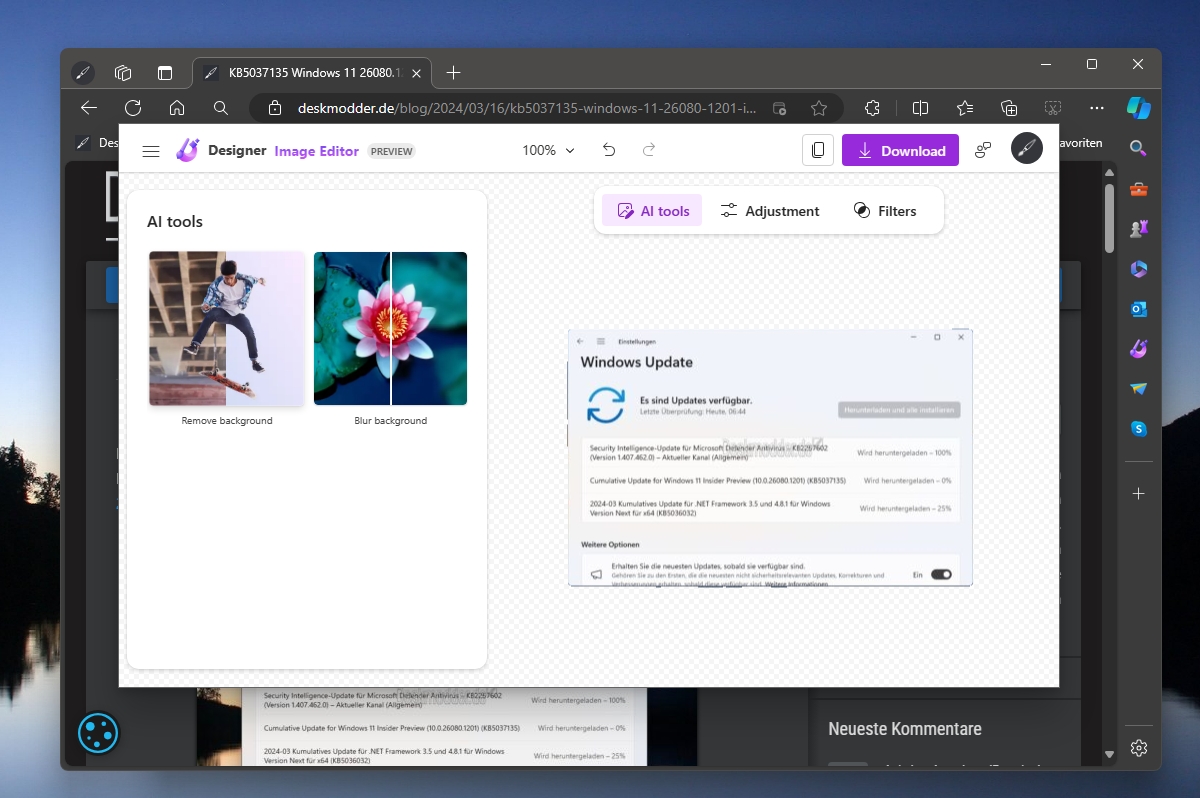
Task: Open sidebar settings gear icon
Action: [x=1138, y=747]
